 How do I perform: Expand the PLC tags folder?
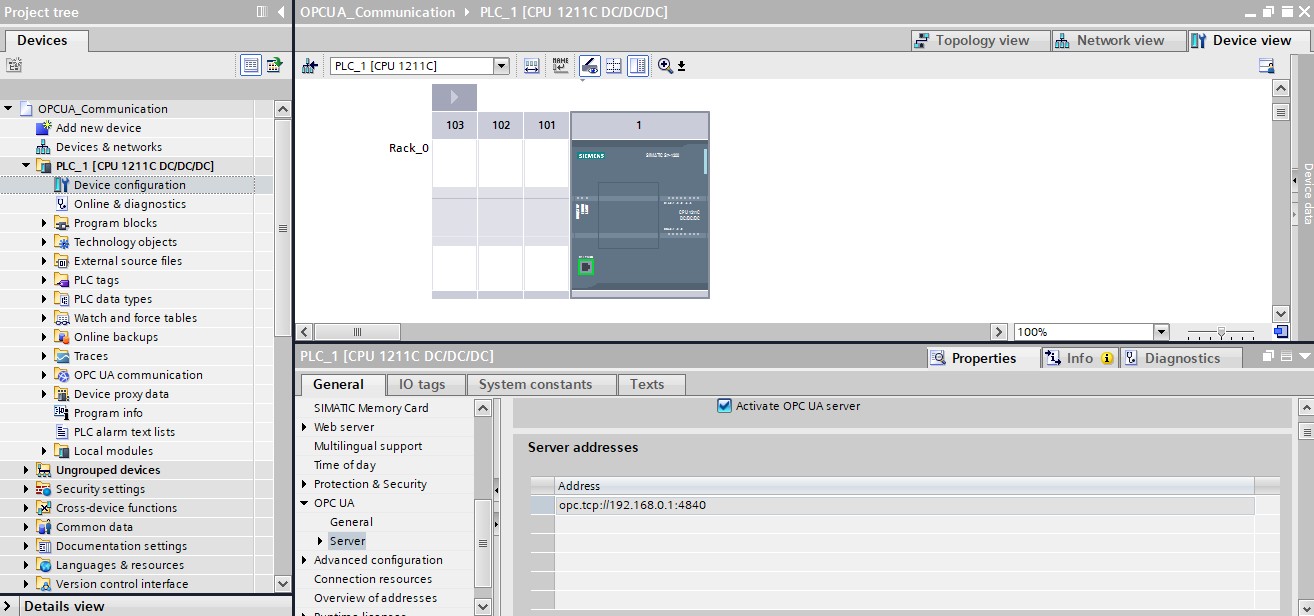click(x=44, y=280)
